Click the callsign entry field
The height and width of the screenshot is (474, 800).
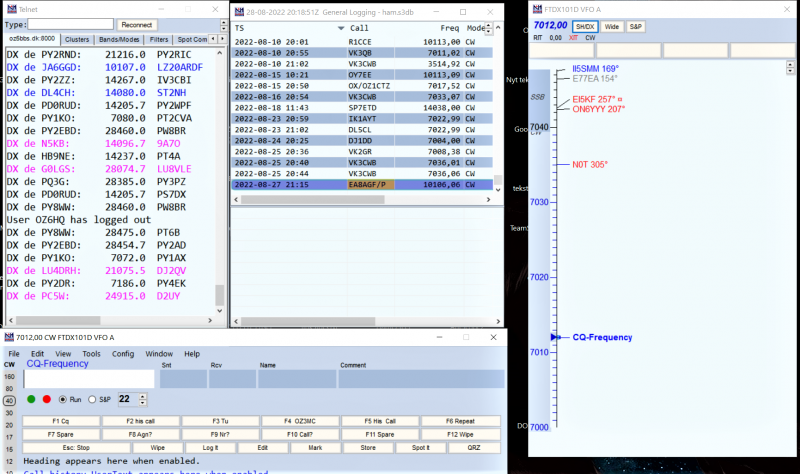point(89,379)
